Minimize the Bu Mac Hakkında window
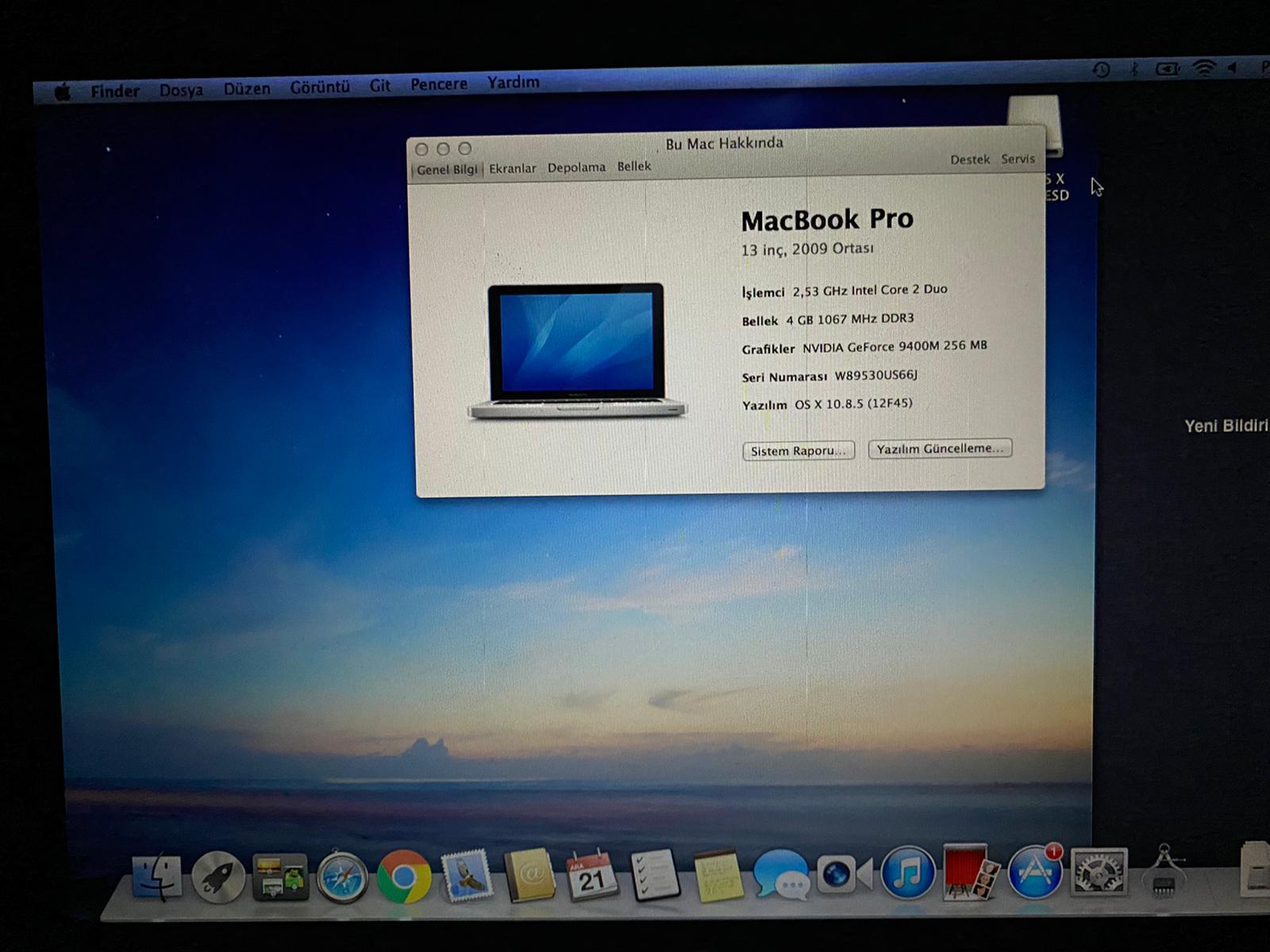Image resolution: width=1270 pixels, height=952 pixels. [x=443, y=148]
